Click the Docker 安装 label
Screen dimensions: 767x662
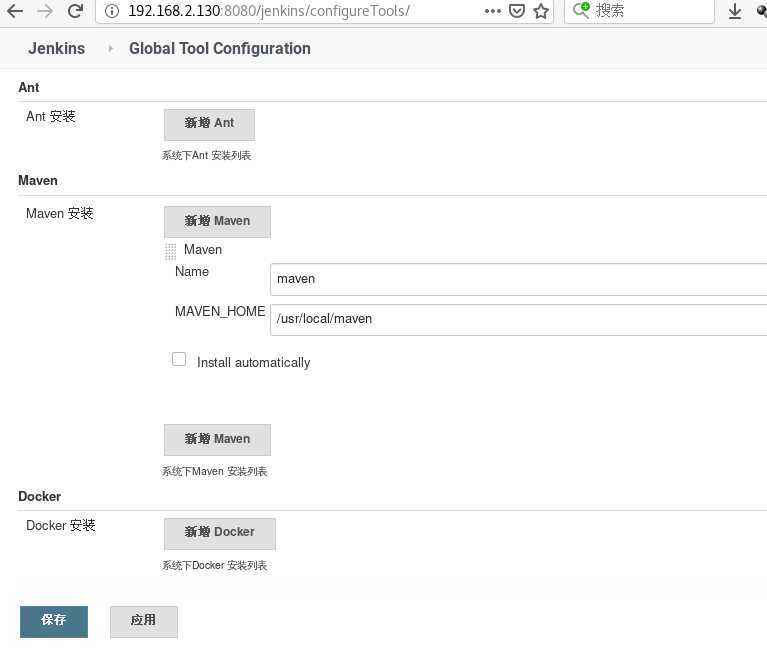[61, 525]
